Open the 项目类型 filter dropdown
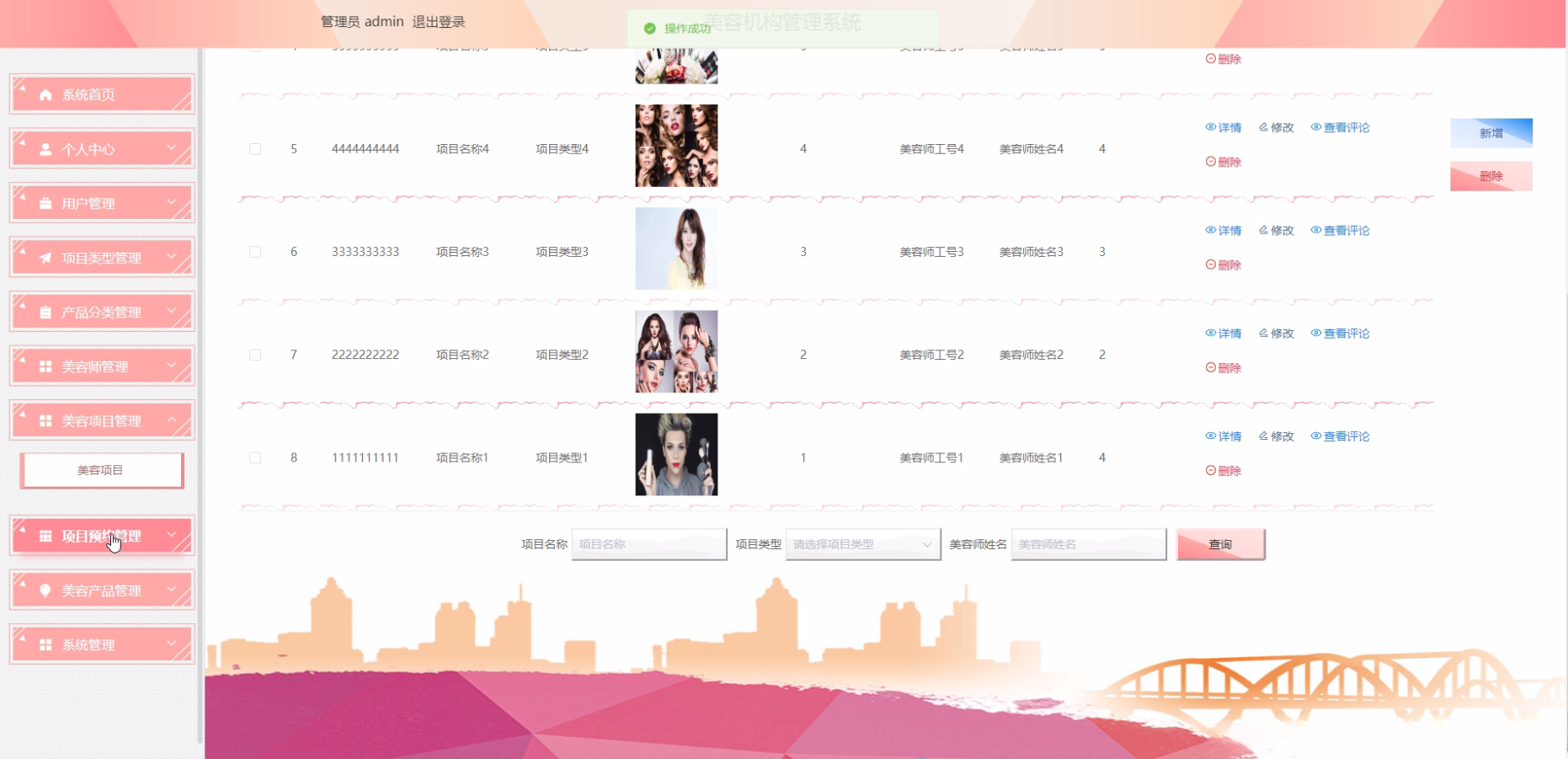 point(862,544)
